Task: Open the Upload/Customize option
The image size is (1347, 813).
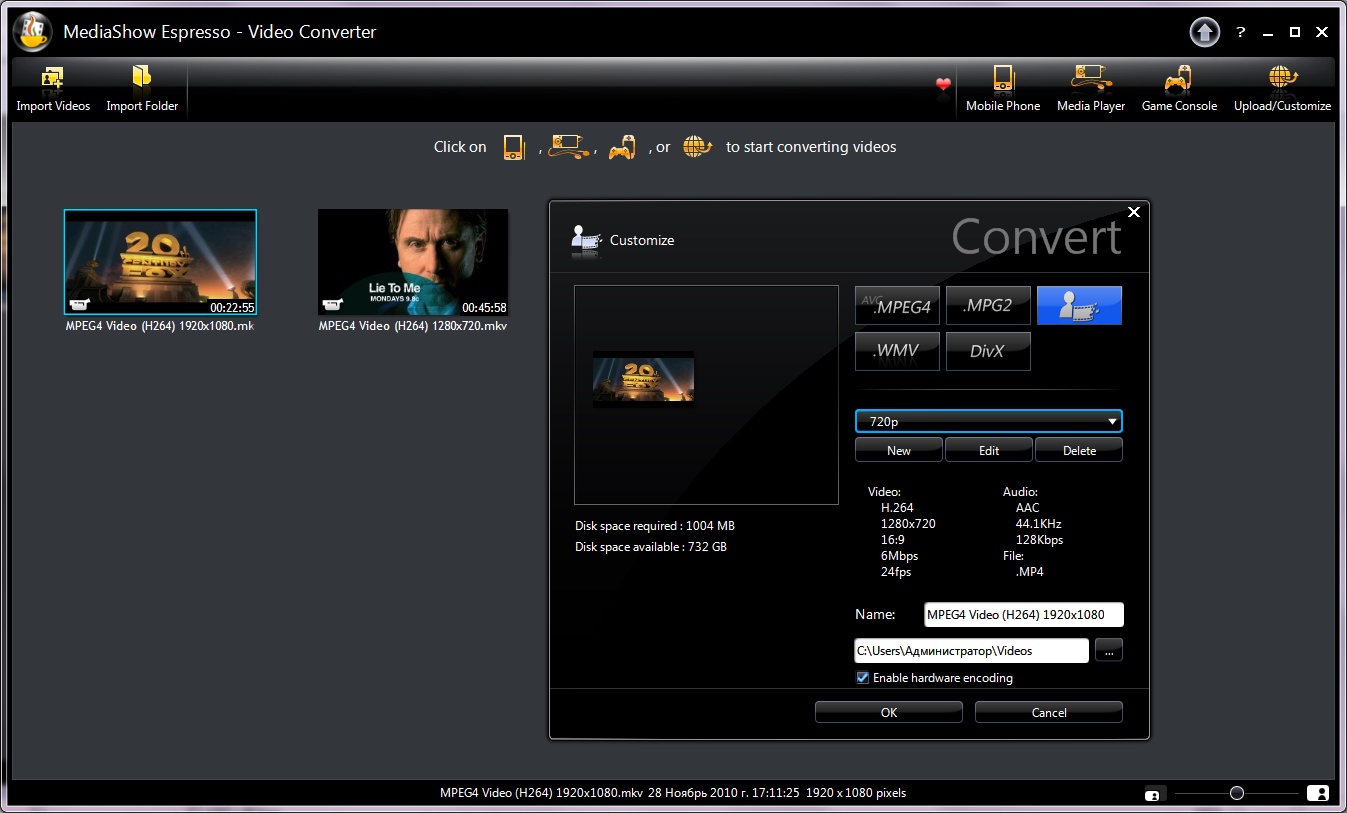Action: (1282, 79)
